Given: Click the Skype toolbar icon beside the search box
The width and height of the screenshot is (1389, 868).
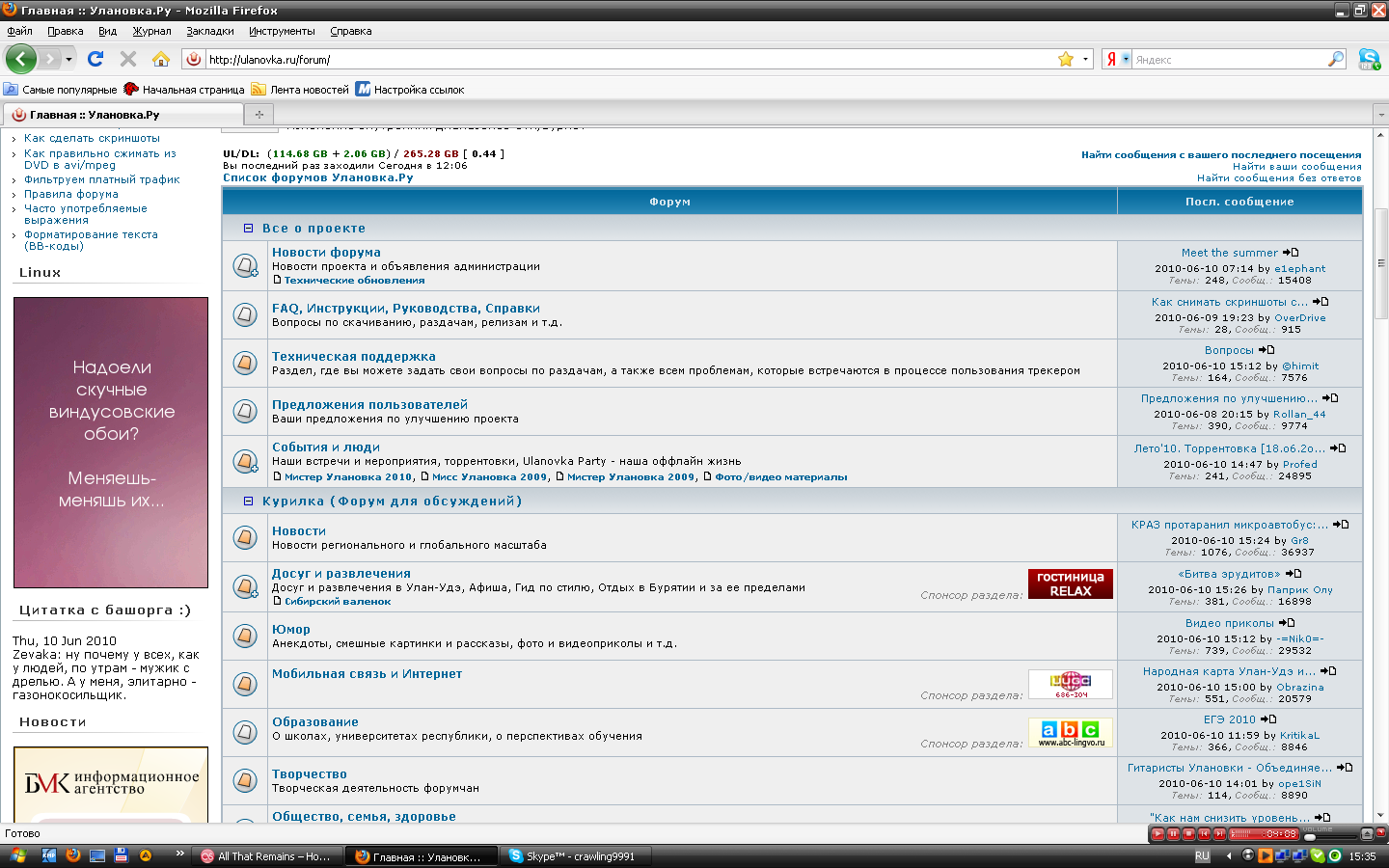Looking at the screenshot, I should point(1369,59).
